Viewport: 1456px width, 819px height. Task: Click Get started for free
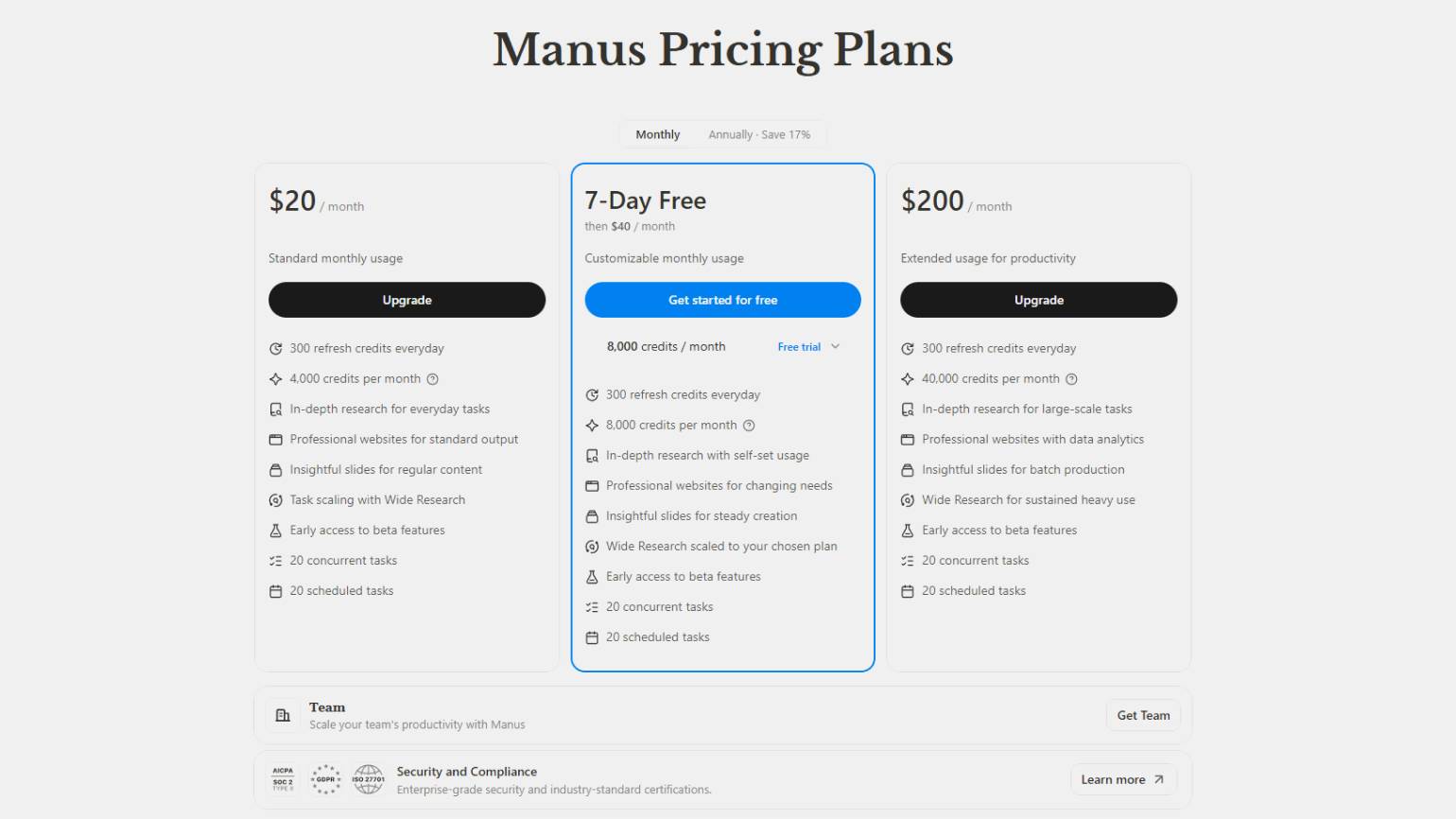[722, 300]
